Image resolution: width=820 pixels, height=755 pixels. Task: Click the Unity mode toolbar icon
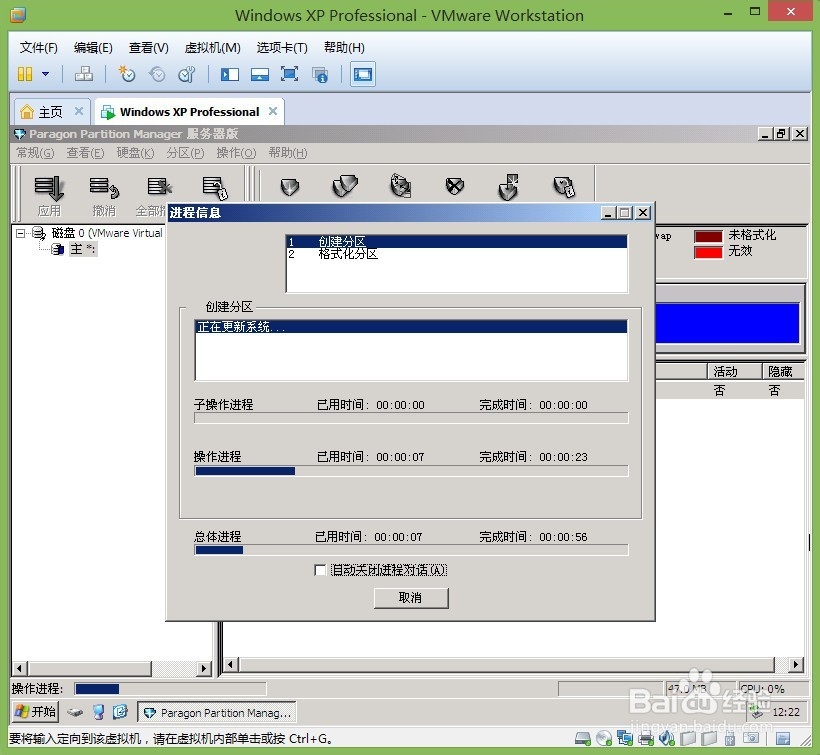point(320,75)
